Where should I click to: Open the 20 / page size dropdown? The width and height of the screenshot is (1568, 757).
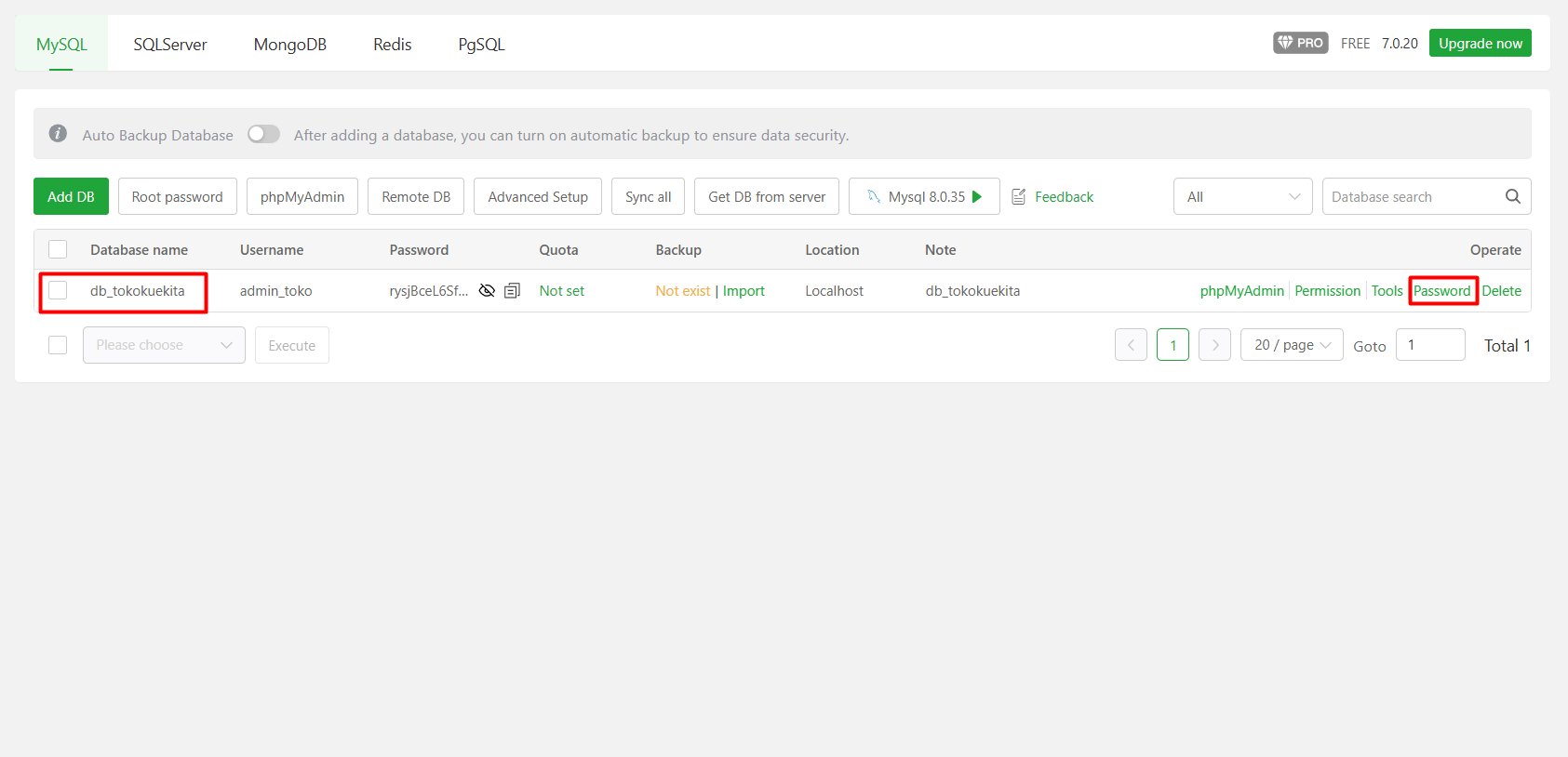click(1291, 345)
